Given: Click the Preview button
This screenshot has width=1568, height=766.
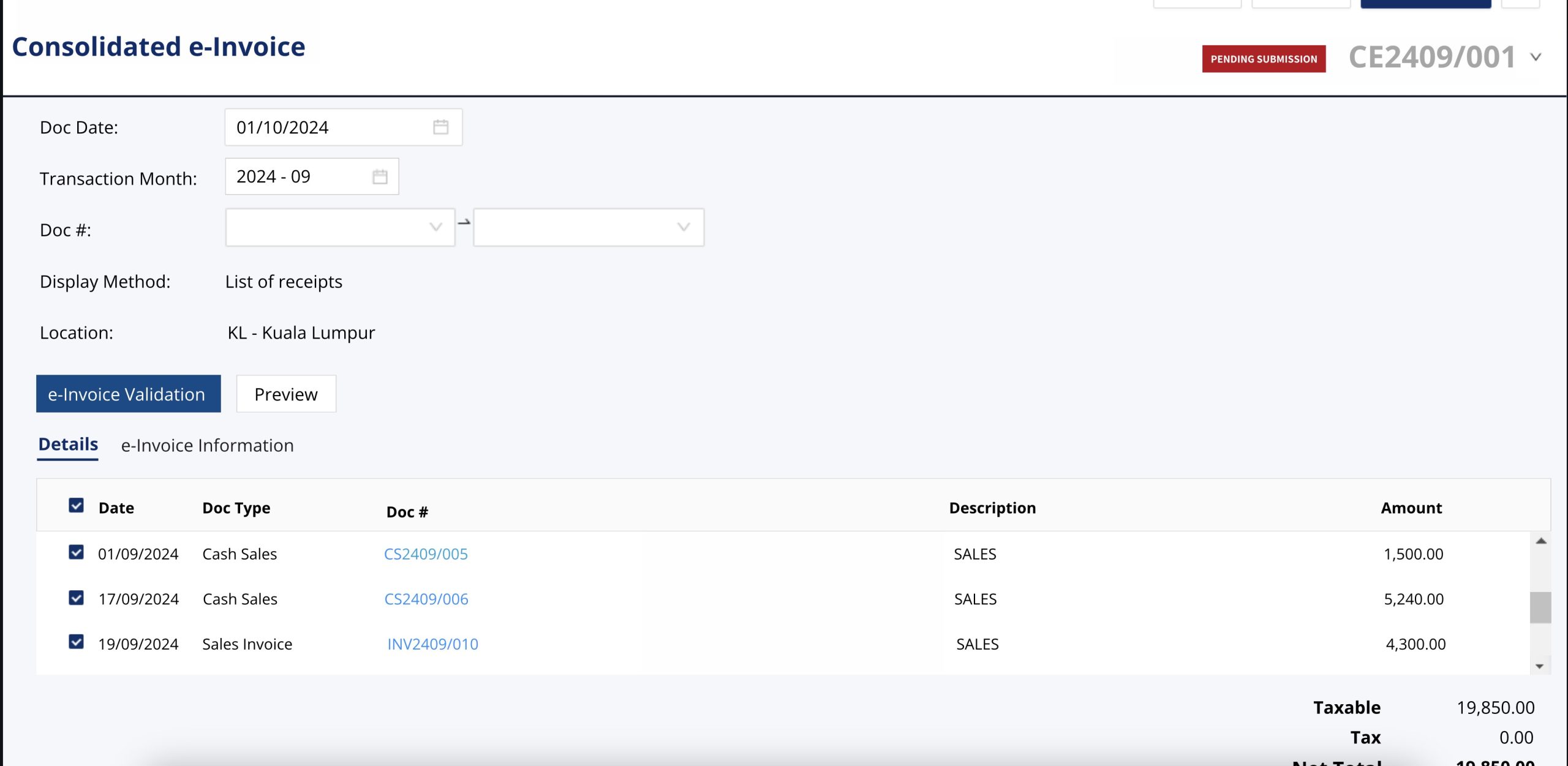Looking at the screenshot, I should [285, 394].
